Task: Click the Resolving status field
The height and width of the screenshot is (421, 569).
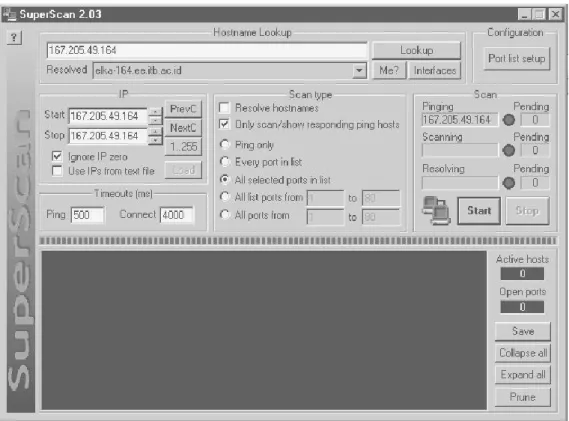Action: point(460,183)
